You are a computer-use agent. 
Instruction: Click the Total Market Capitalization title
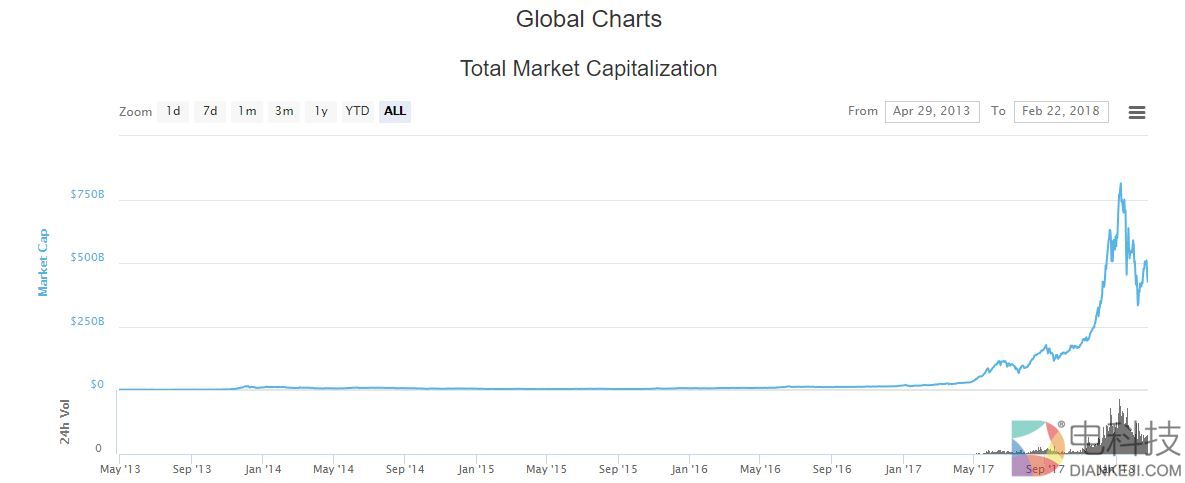(x=588, y=69)
